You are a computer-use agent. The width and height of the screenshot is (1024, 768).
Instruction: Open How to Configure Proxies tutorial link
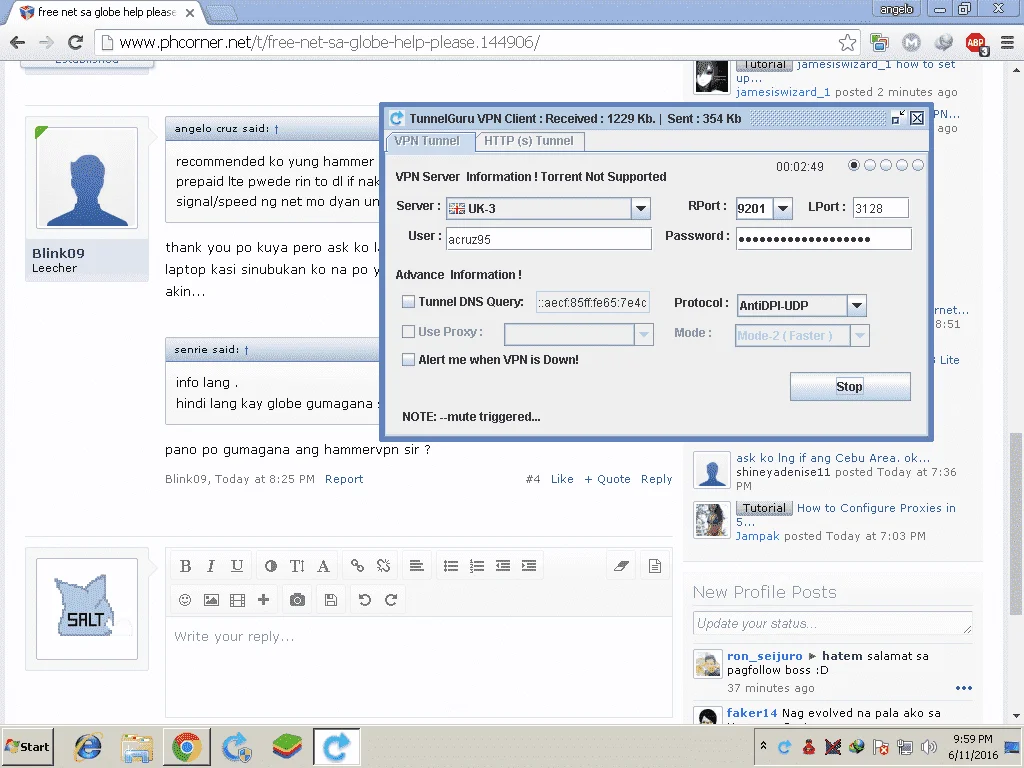876,508
